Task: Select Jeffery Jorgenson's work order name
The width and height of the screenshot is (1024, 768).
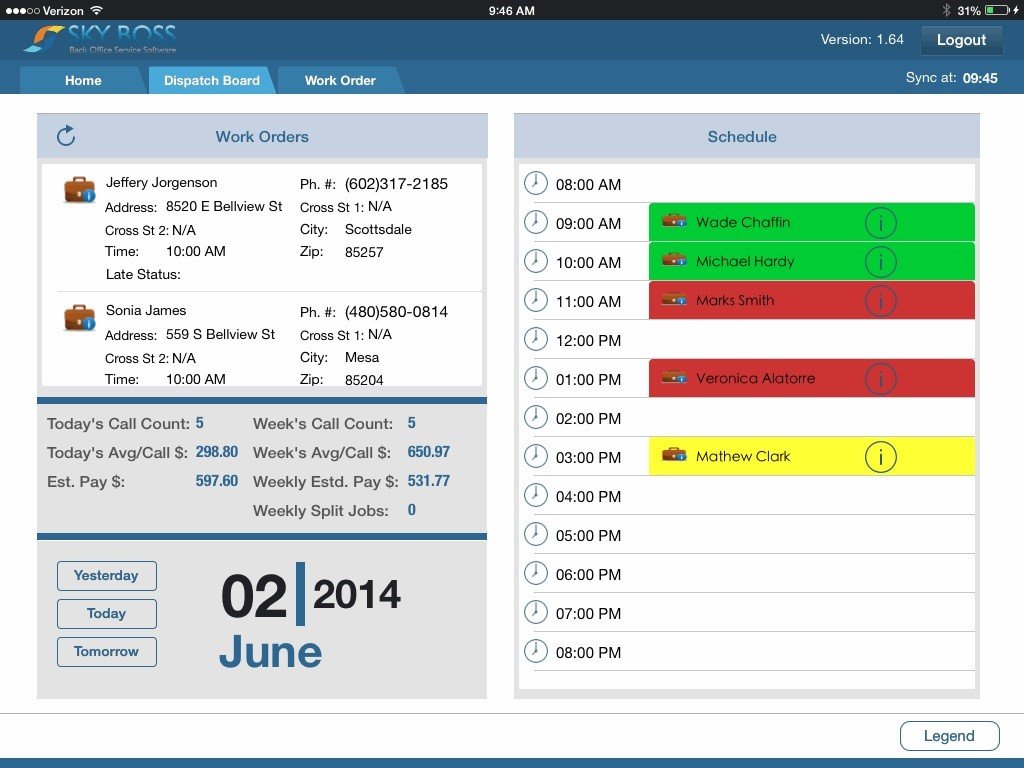Action: [x=161, y=183]
